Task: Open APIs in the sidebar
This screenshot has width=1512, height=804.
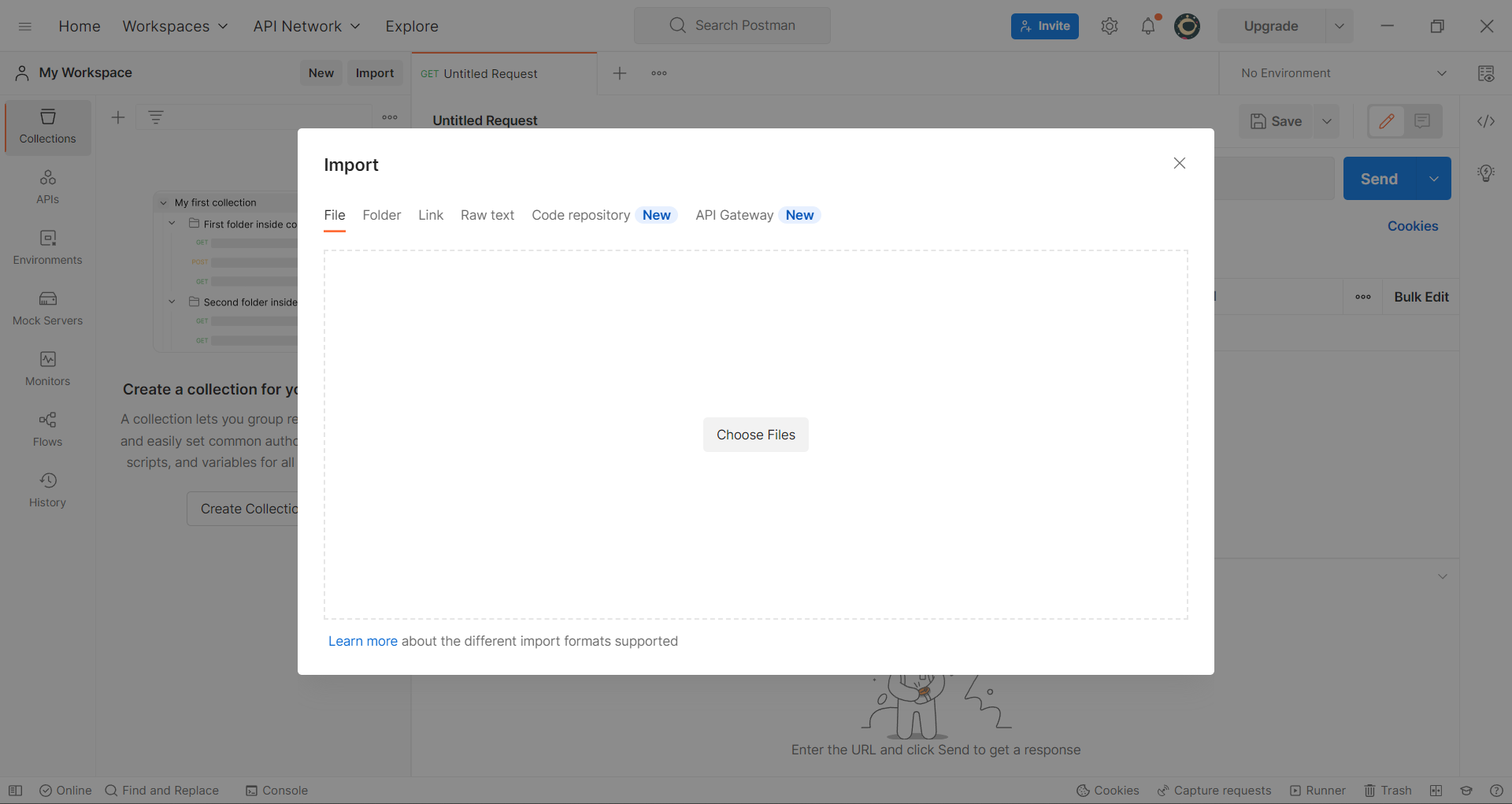Action: [x=48, y=187]
